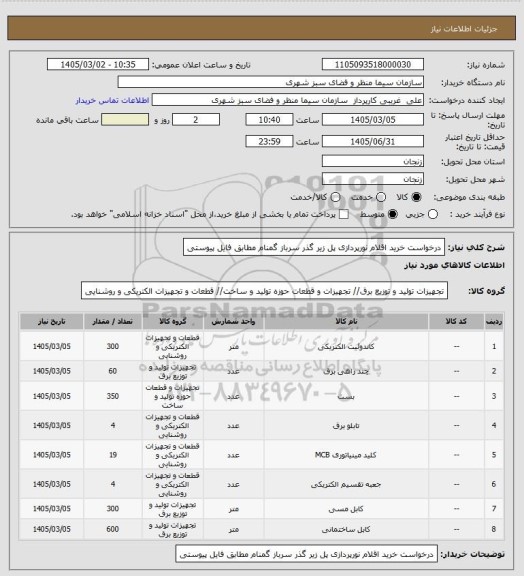Click the نام کالا column header

click(346, 322)
